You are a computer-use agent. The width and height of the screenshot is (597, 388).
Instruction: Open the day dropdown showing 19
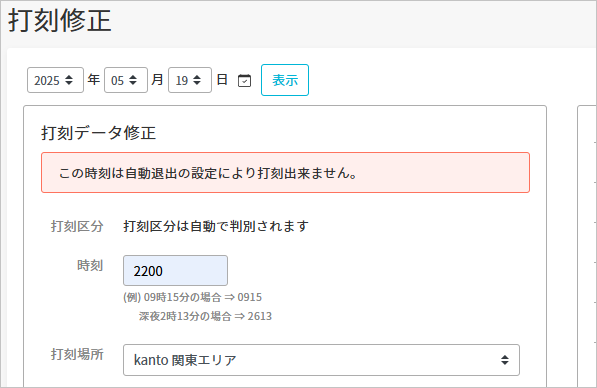click(190, 80)
